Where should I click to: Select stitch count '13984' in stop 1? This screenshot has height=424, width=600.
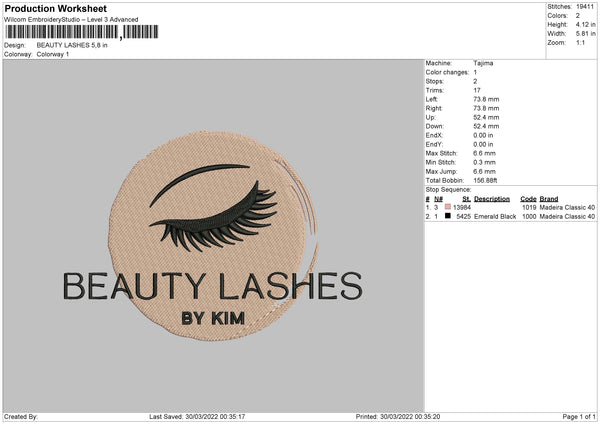462,207
